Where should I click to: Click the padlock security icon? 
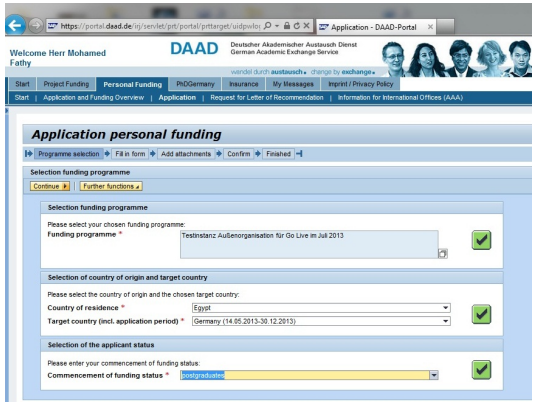287,26
